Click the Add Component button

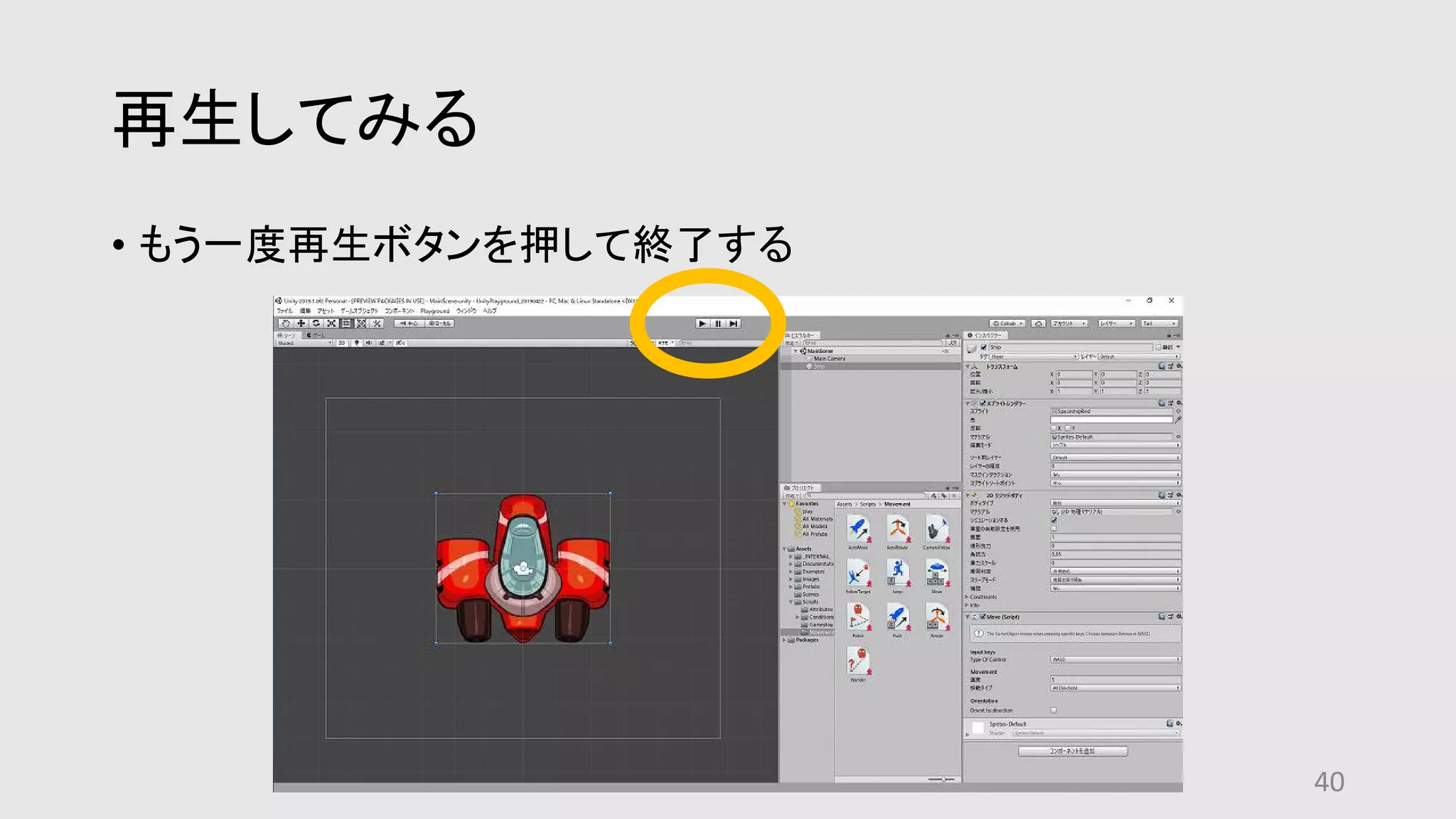pos(1073,751)
